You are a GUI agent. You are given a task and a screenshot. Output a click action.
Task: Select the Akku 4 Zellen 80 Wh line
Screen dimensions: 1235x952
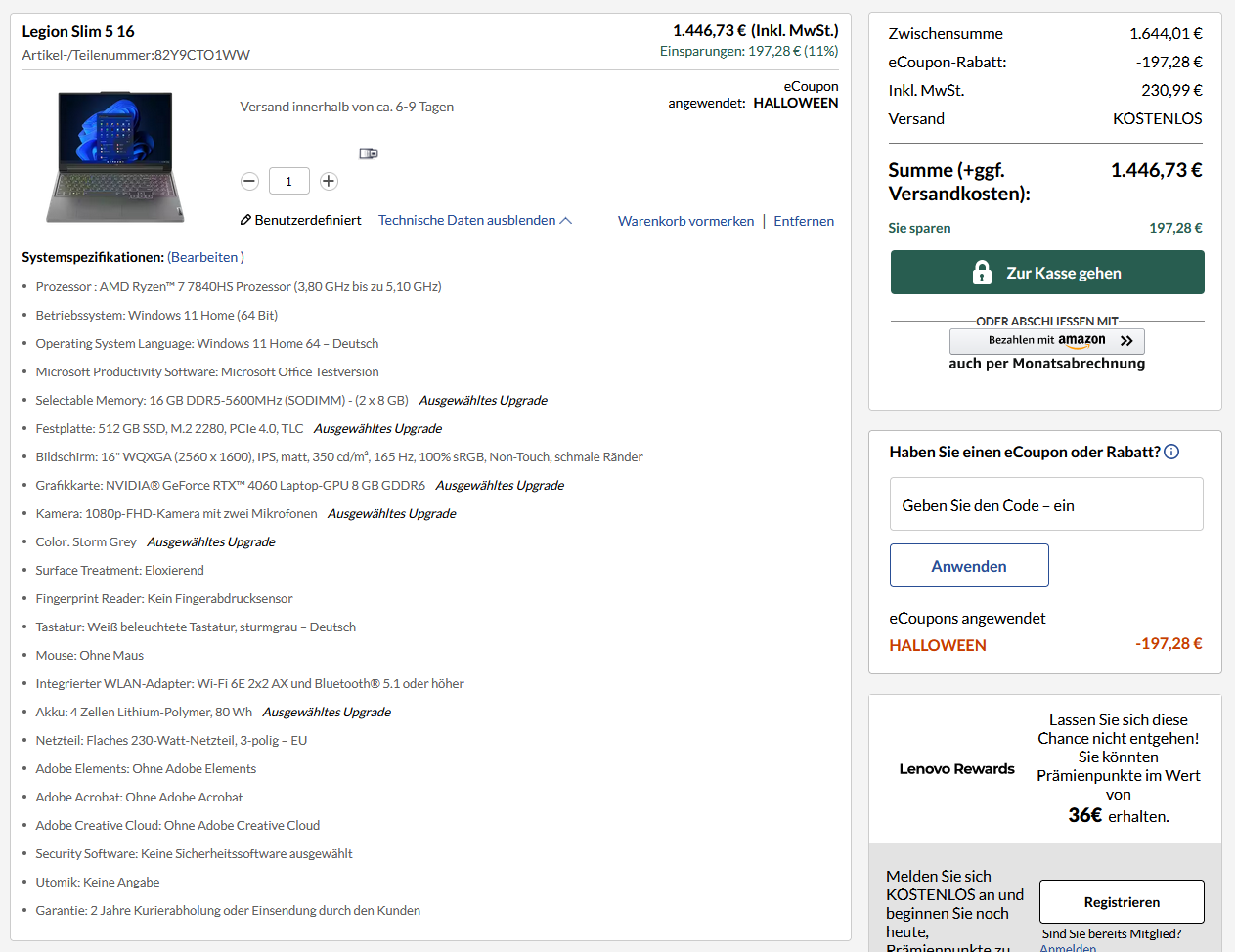(213, 712)
